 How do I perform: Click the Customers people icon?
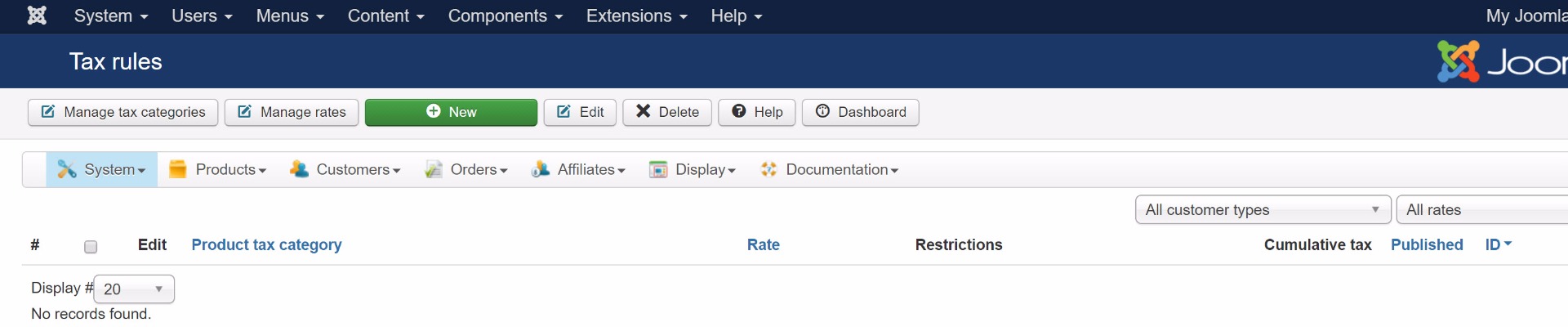pyautogui.click(x=299, y=169)
